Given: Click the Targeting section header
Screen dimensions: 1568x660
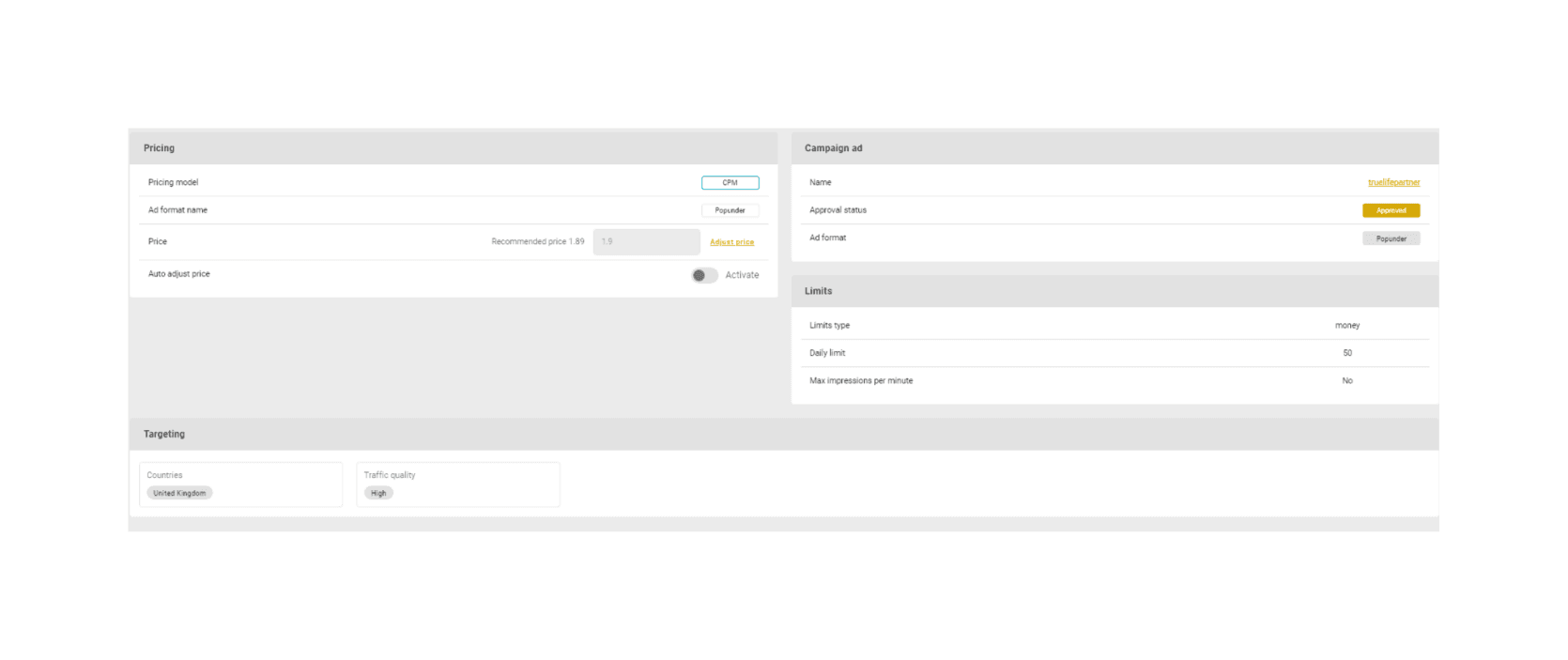Looking at the screenshot, I should pyautogui.click(x=164, y=434).
